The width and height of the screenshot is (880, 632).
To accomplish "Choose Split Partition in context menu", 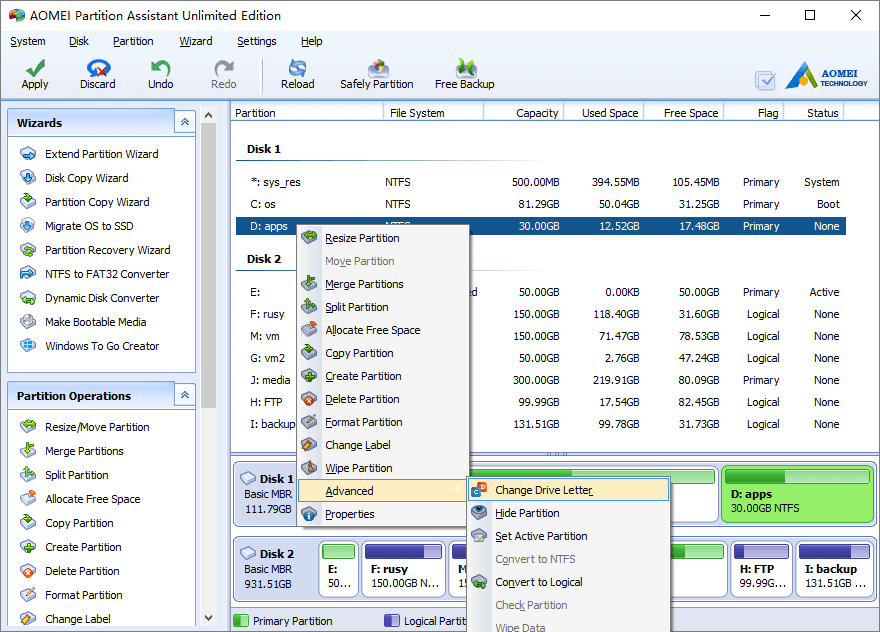I will tap(356, 307).
